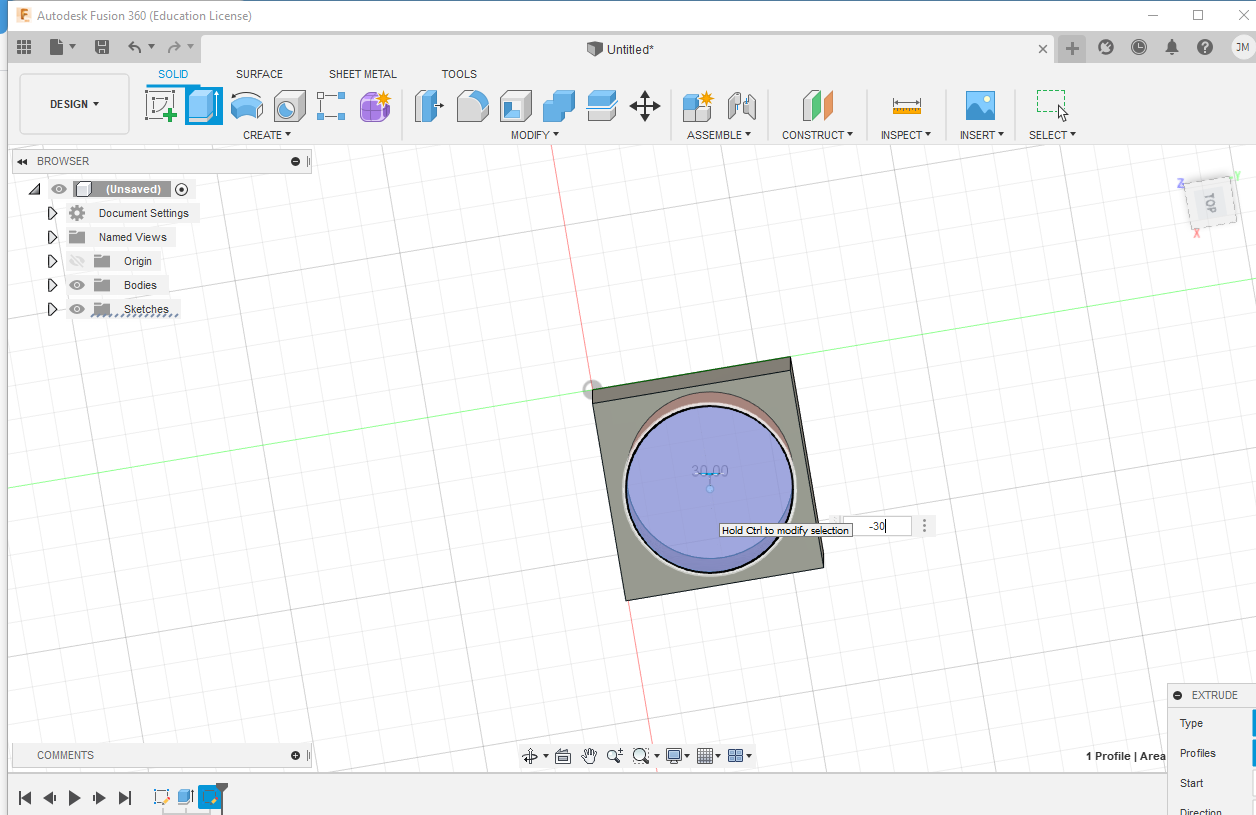
Task: Select the Combine tool
Action: (x=558, y=106)
